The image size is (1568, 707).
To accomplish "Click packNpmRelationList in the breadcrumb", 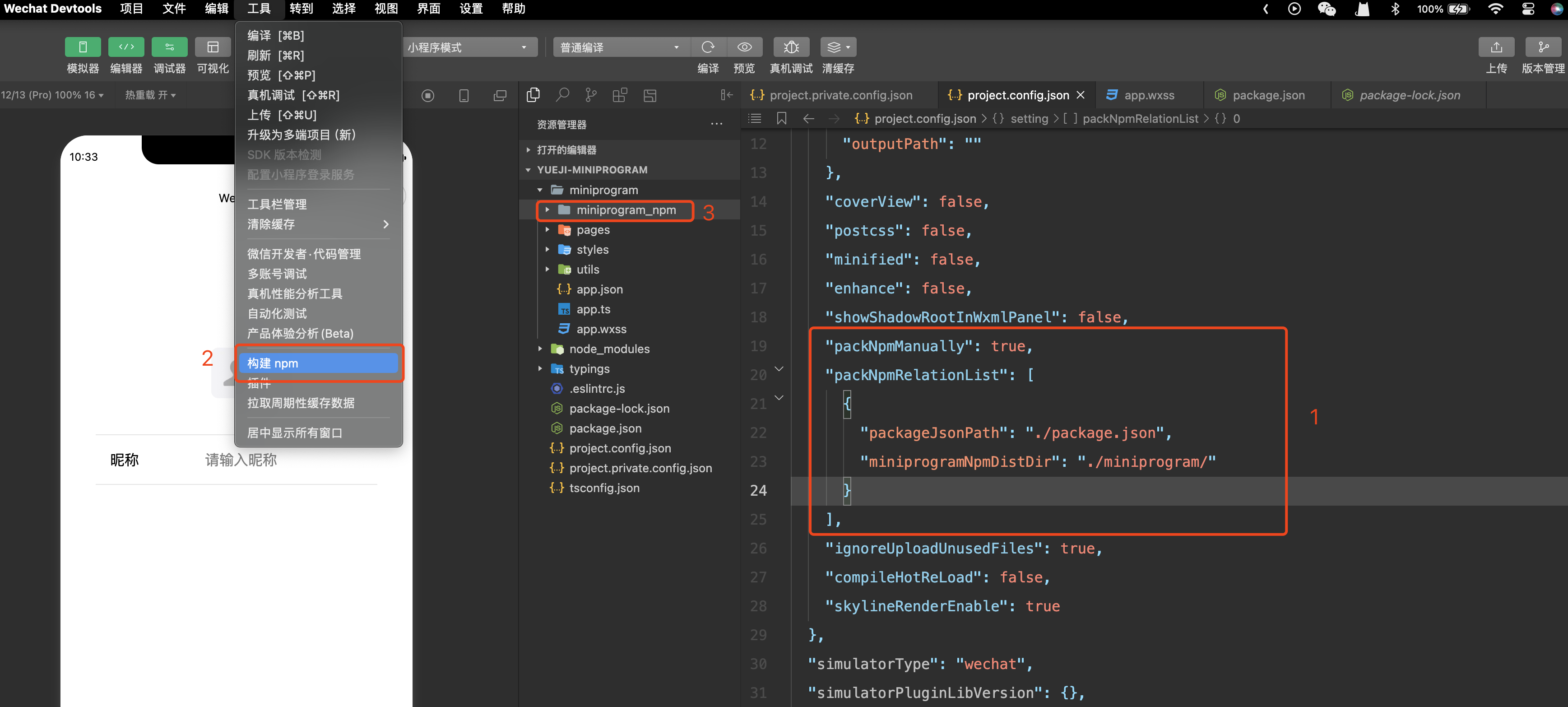I will 1140,119.
